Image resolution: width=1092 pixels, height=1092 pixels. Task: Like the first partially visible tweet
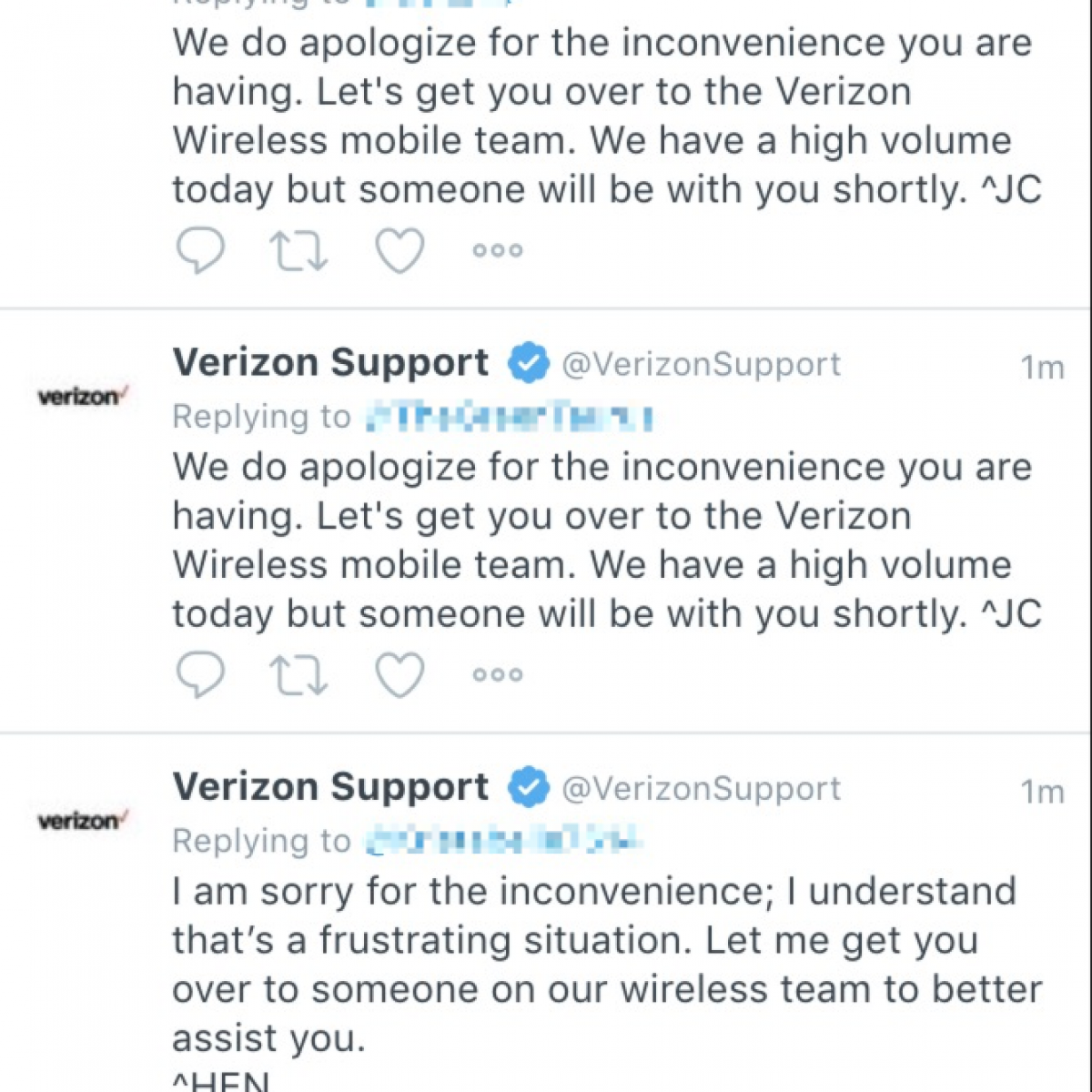400,250
